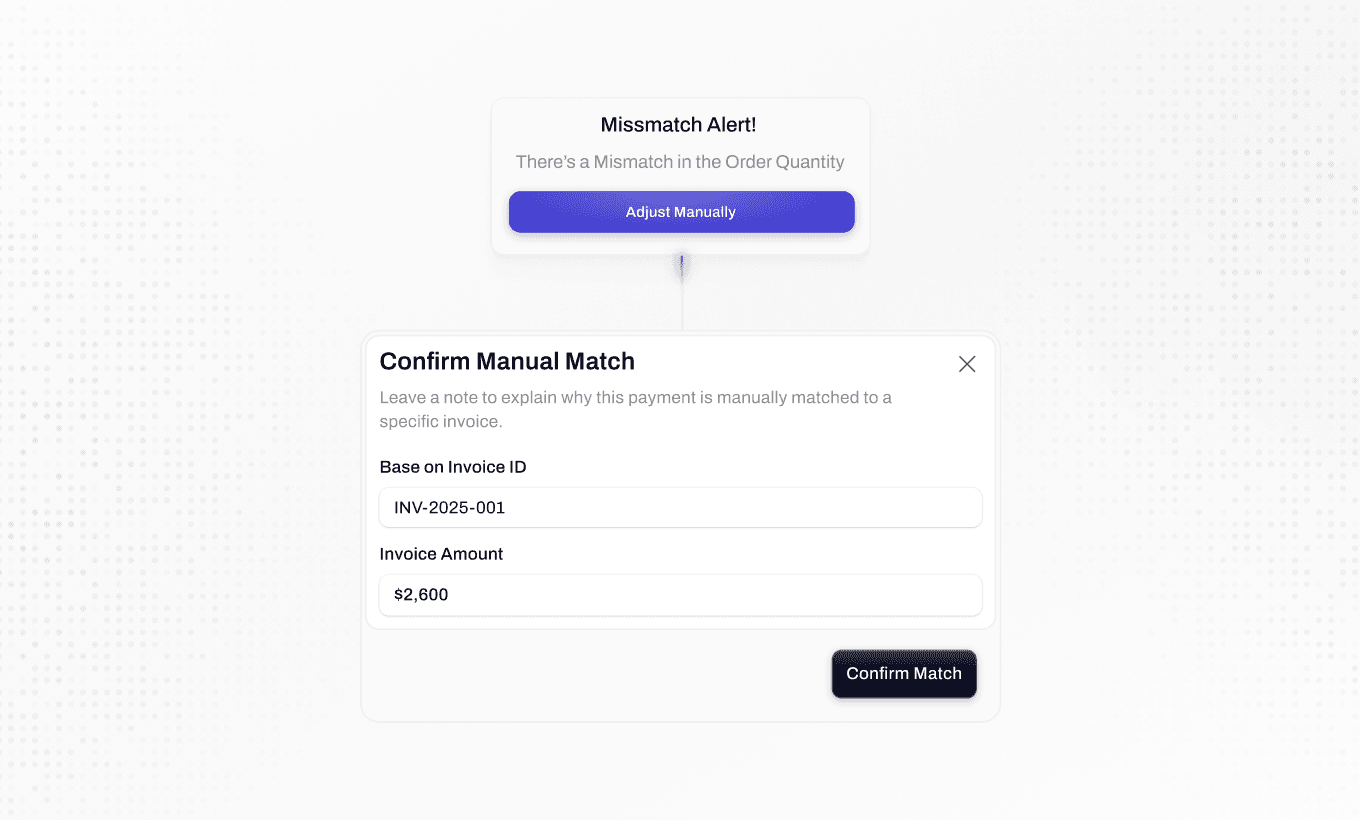Click the 'specific invoice.' description line
Screen dimensions: 1360x820
click(440, 422)
